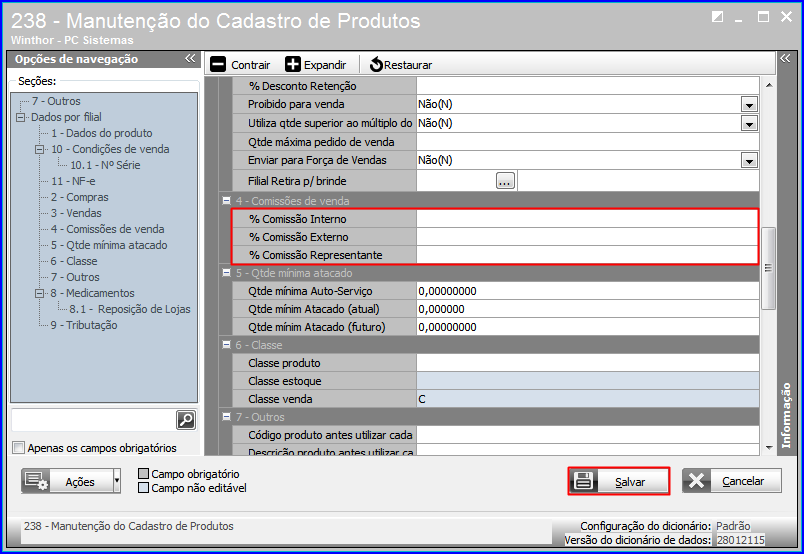Click the dictionary version value 28012115
804x554 pixels.
pyautogui.click(x=740, y=540)
